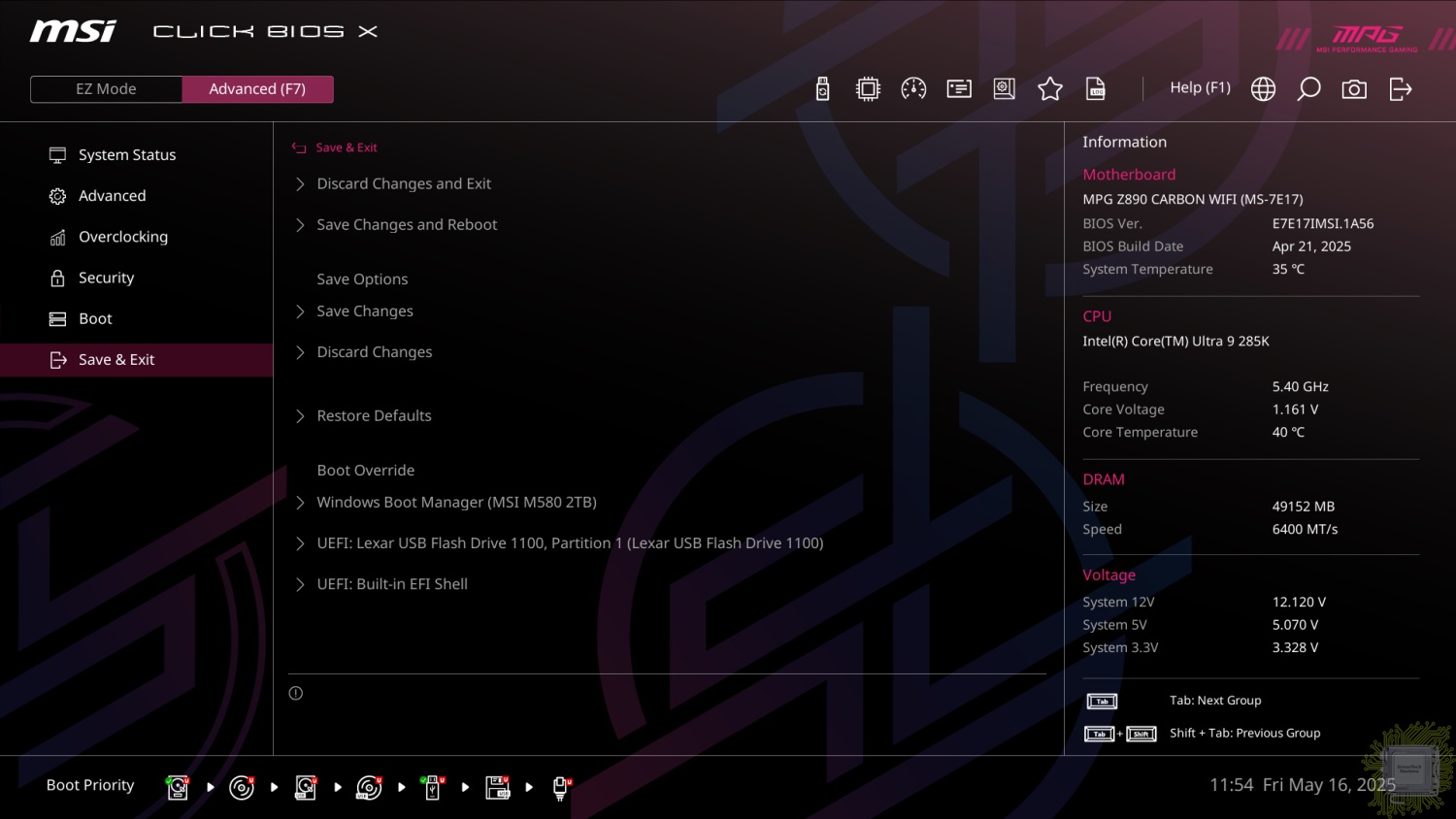Expand chevron beside UEFI: Built-in EFI Shell
Screen dimensions: 1456x819
tap(300, 584)
